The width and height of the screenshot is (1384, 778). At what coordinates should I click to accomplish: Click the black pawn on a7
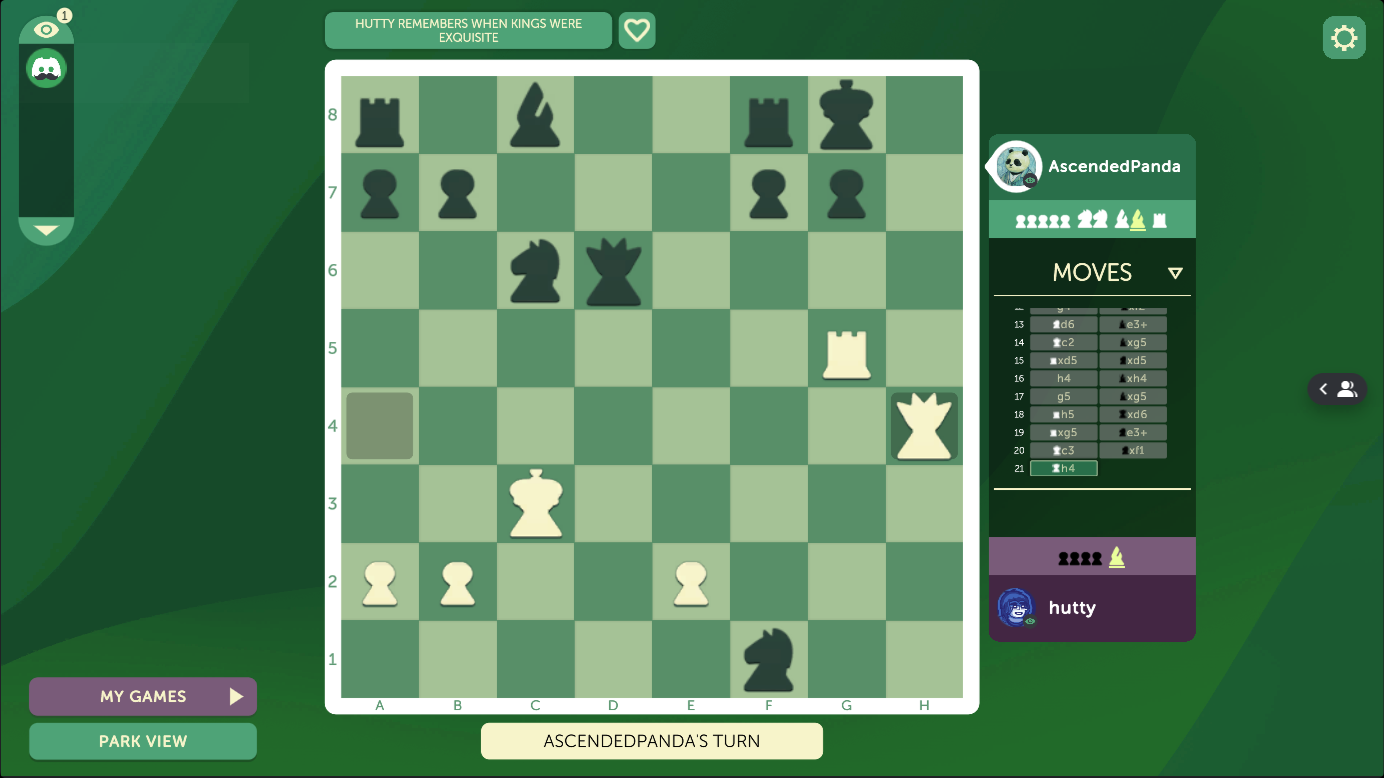(x=380, y=194)
